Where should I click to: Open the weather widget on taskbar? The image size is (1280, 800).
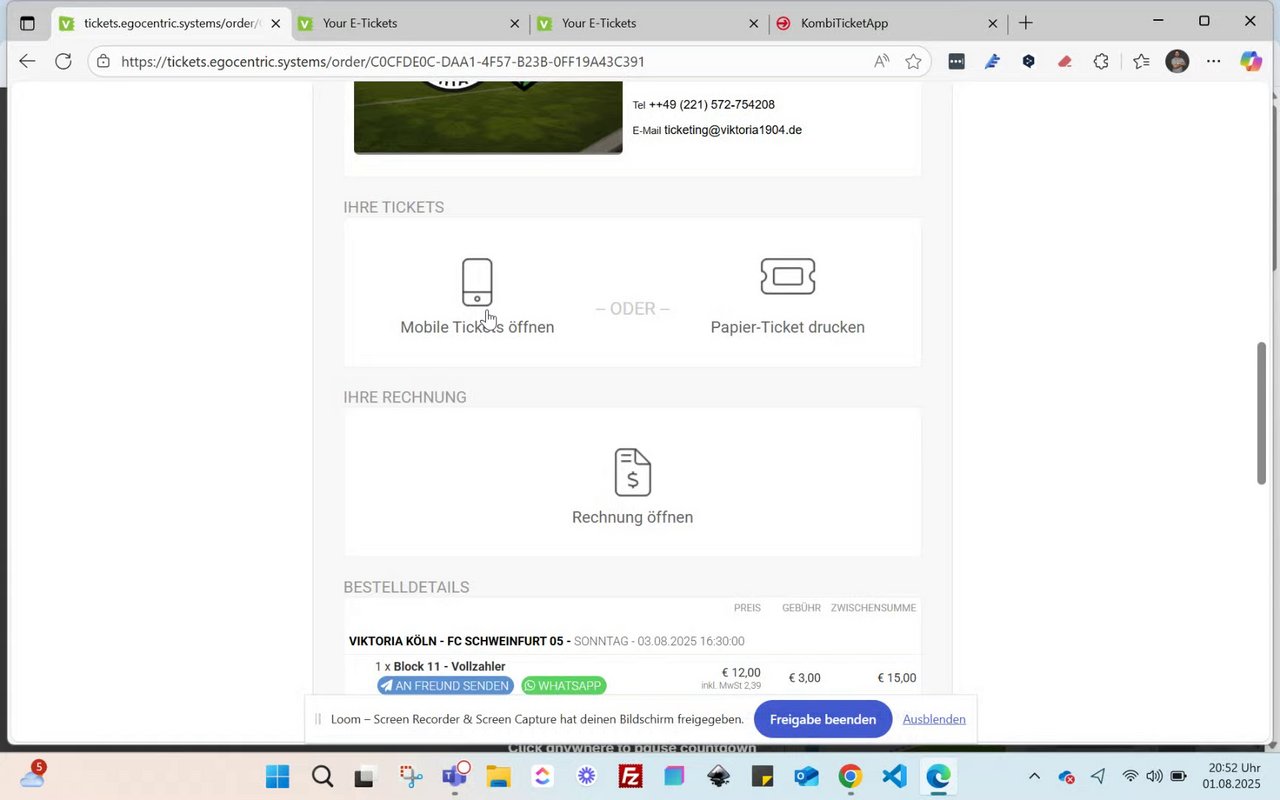pyautogui.click(x=32, y=775)
